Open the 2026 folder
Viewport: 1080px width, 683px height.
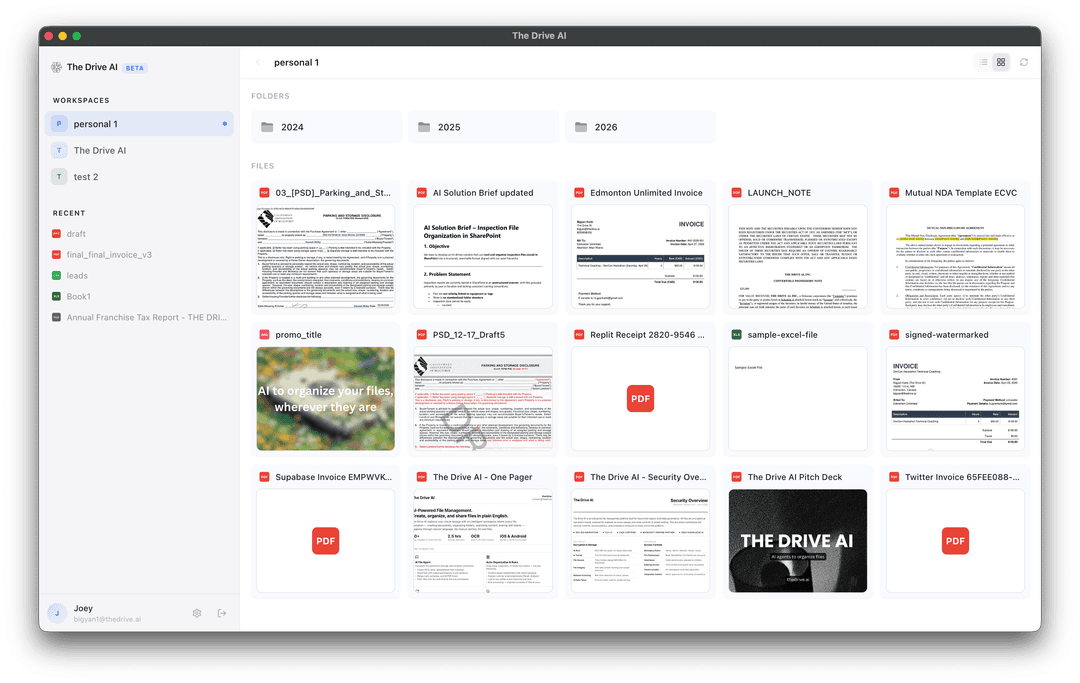(641, 127)
